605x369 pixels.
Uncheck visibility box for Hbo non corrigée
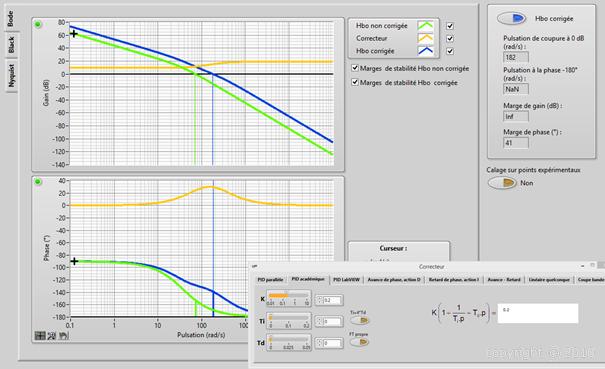click(450, 26)
